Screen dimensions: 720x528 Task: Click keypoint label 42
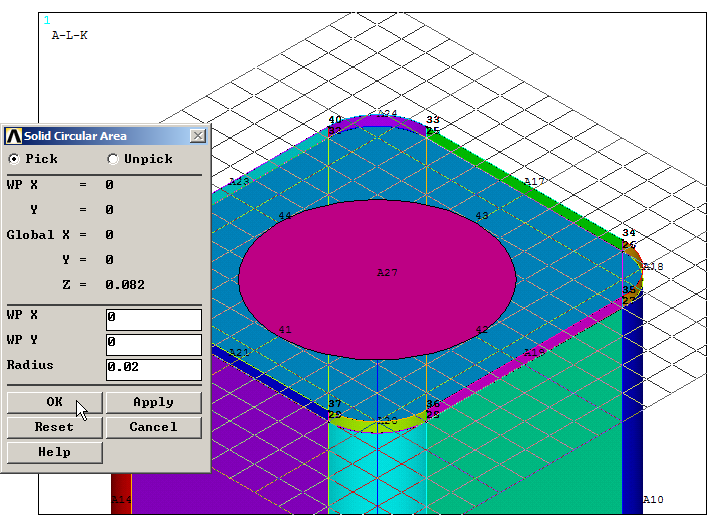pos(482,329)
